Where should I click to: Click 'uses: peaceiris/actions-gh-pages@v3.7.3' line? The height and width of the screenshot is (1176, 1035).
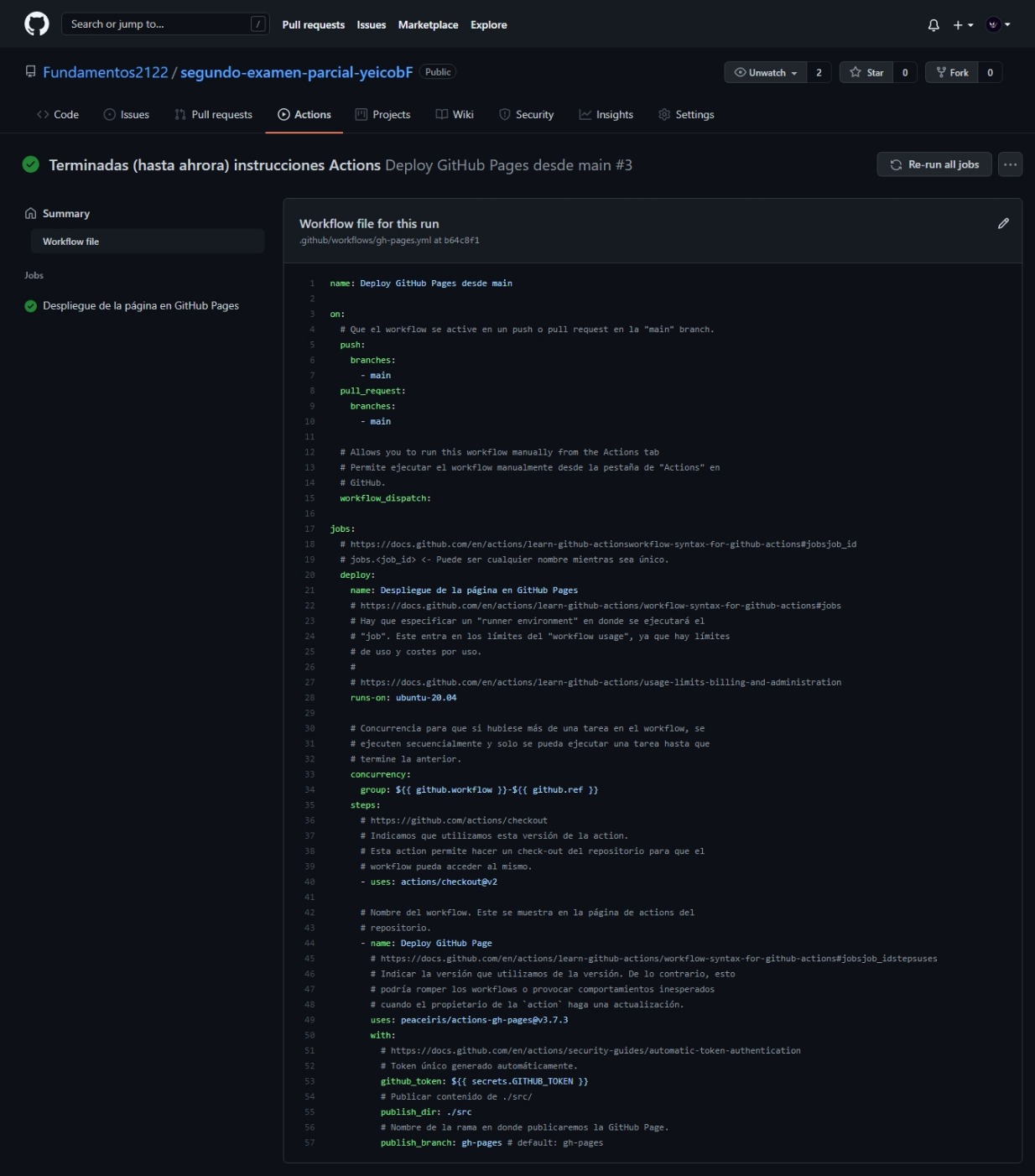click(469, 1020)
